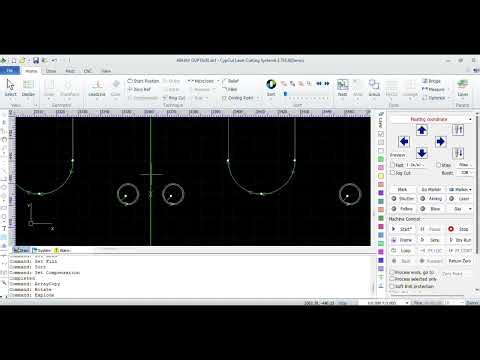Click the Undo arrow in quick access toolbar

point(54,60)
